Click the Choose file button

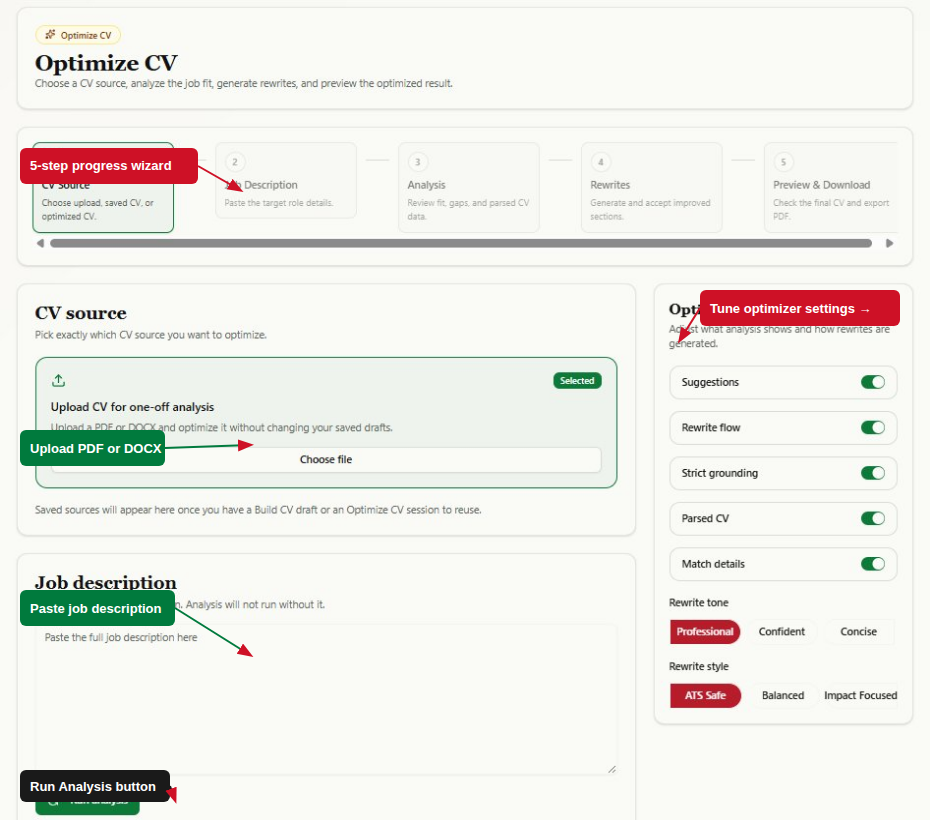tap(326, 460)
